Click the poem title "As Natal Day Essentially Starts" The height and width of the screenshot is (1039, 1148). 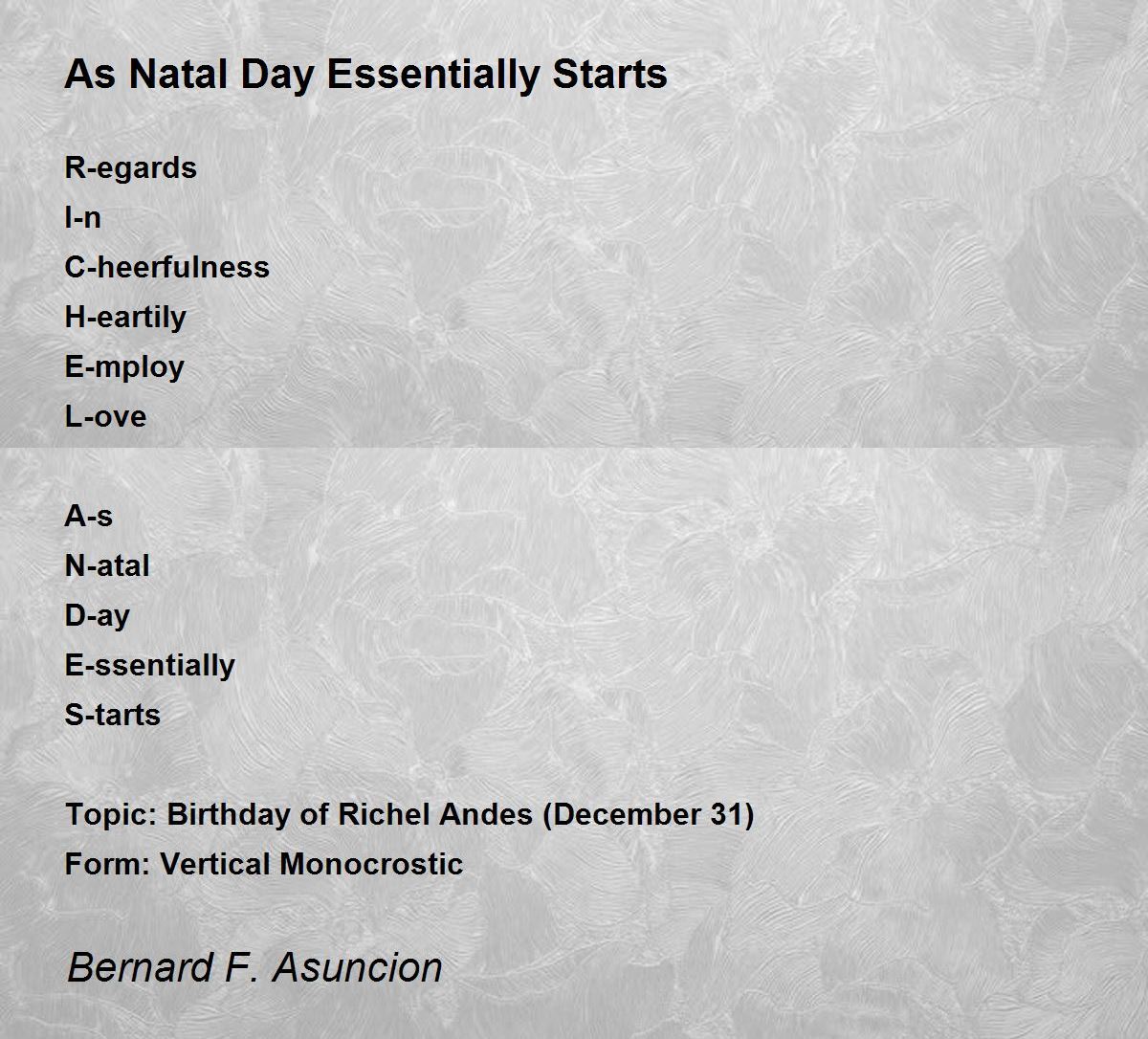(x=365, y=75)
